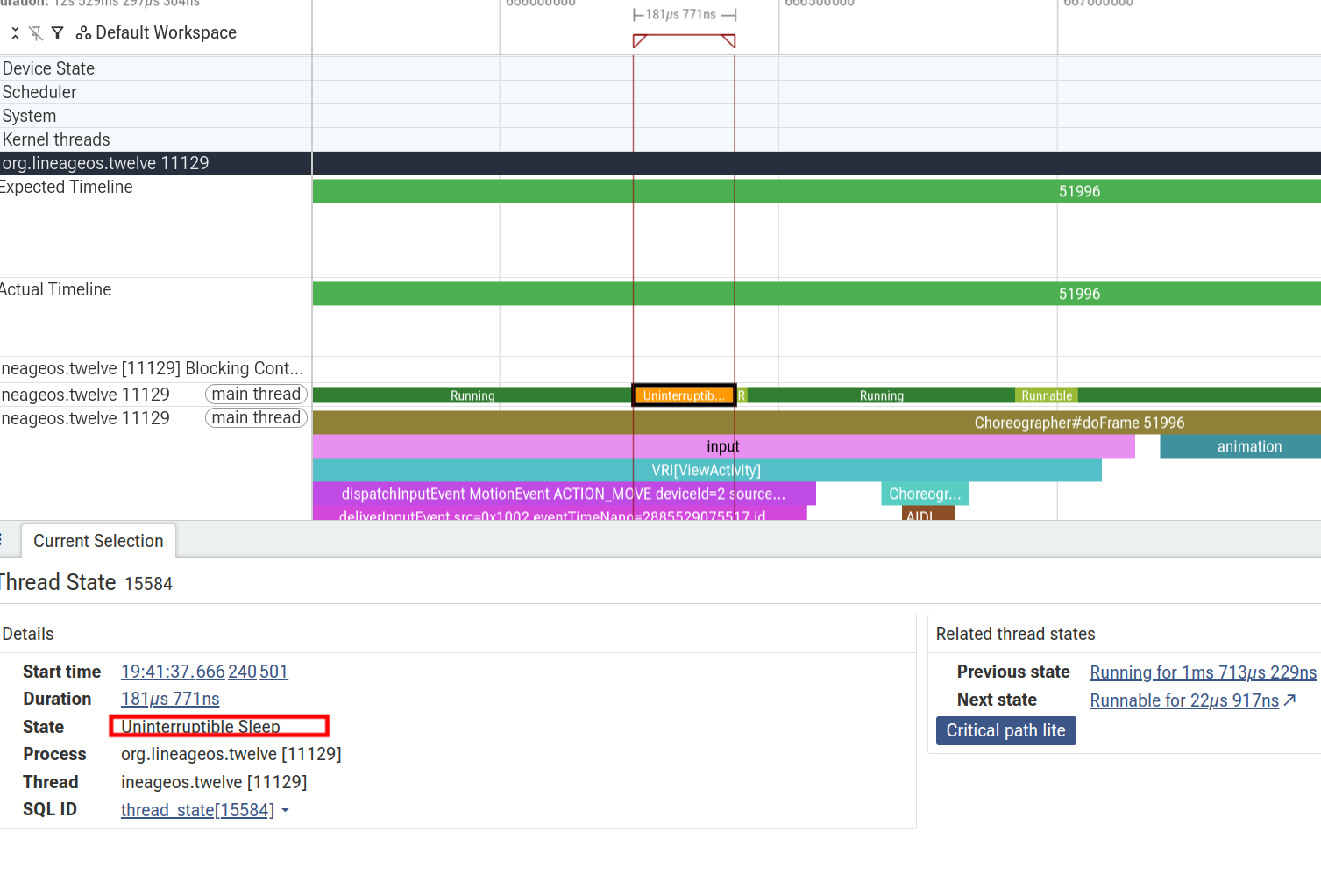
Task: Select the dispatchInputEvent MotionEvent ACTION_MOVE slice
Action: (564, 494)
